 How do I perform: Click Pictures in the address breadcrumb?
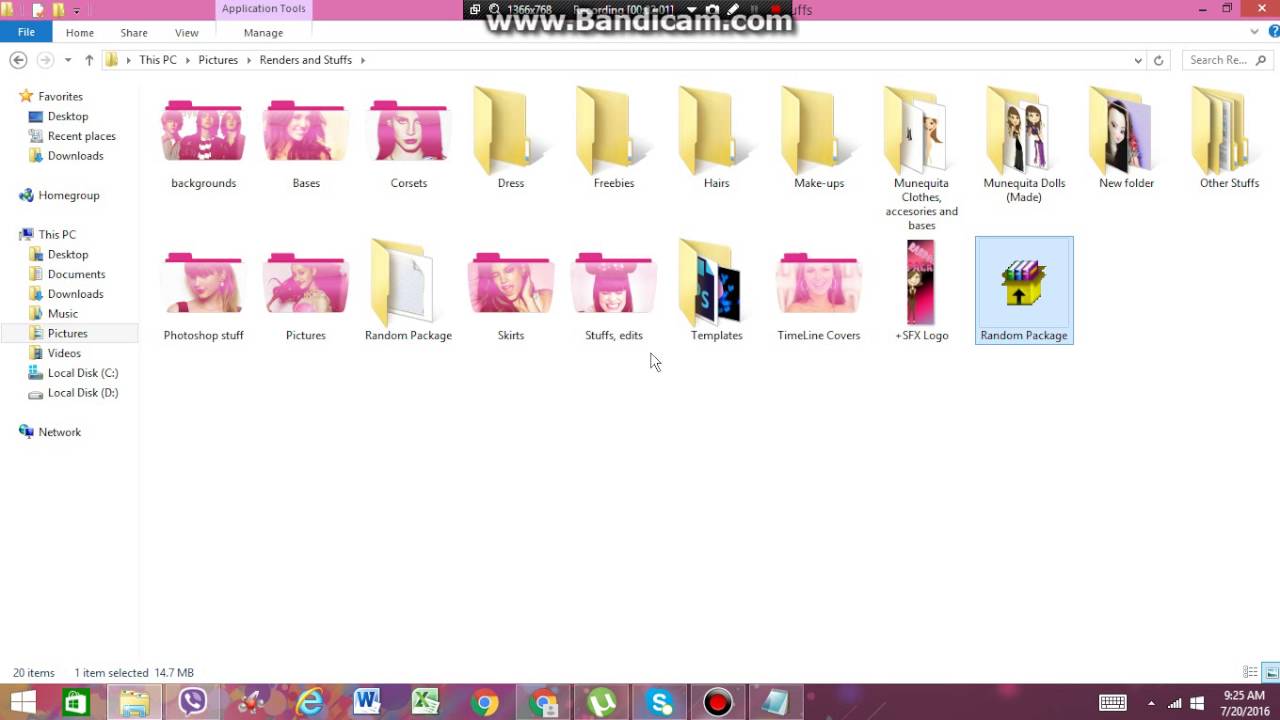point(218,60)
